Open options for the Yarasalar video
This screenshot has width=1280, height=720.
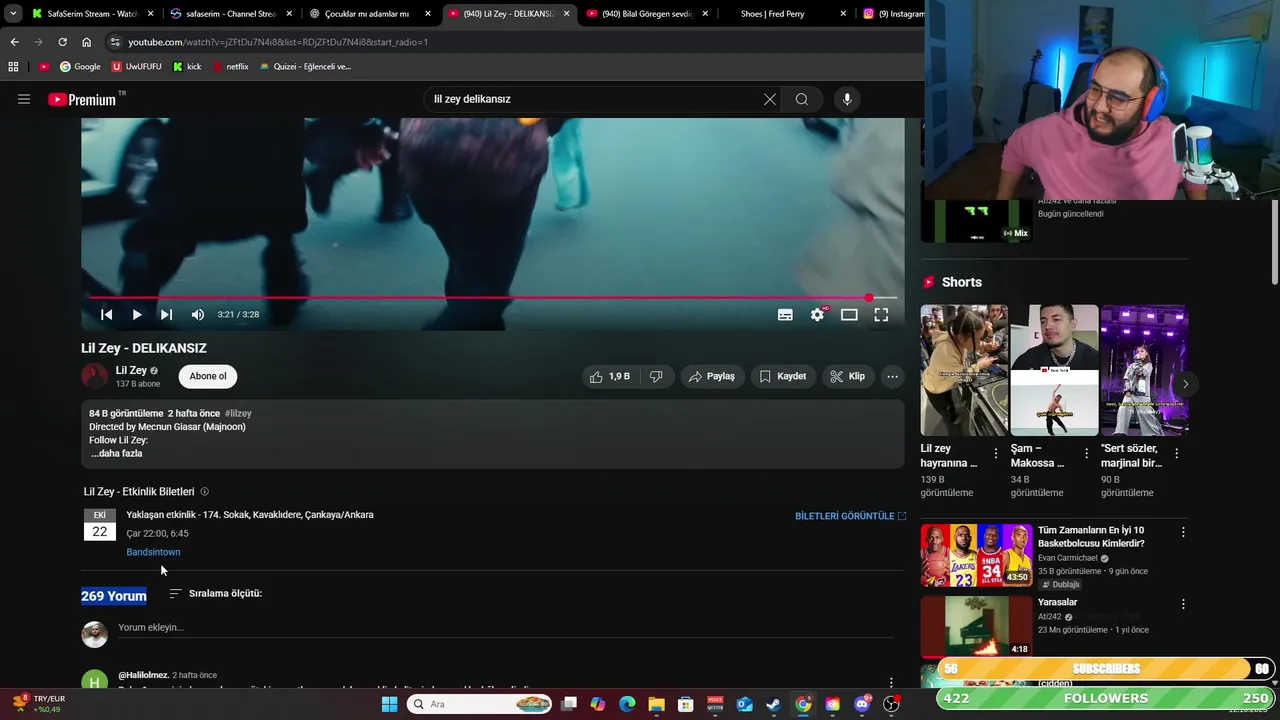(1183, 604)
